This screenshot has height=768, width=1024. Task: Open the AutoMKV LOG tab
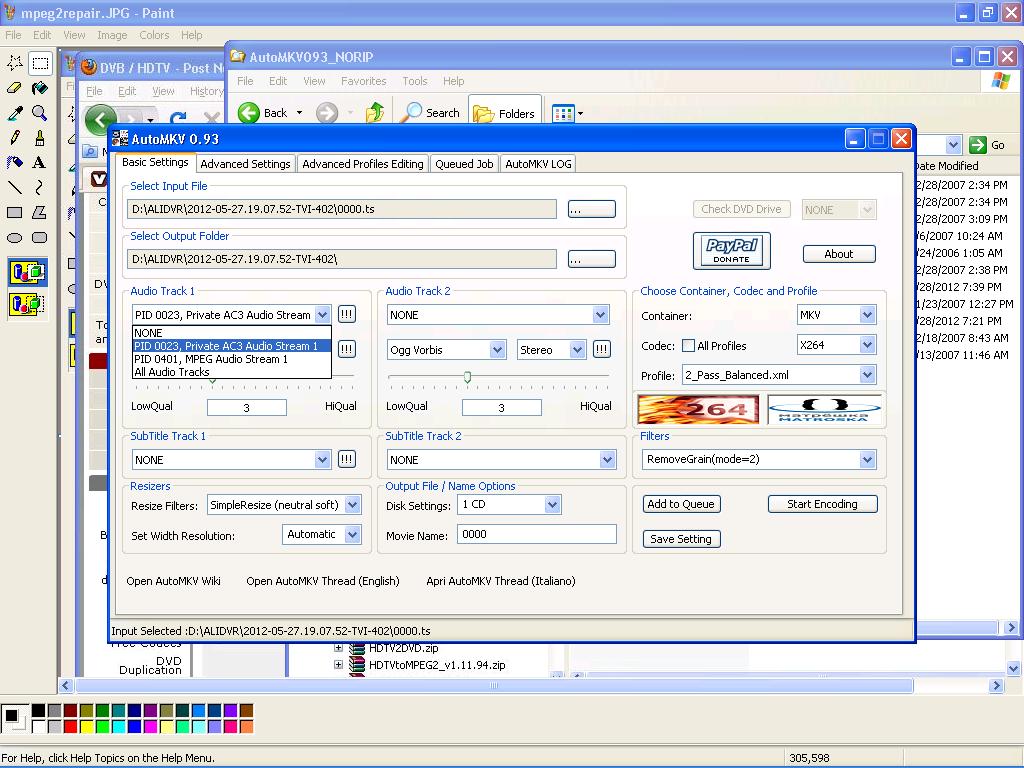tap(538, 164)
